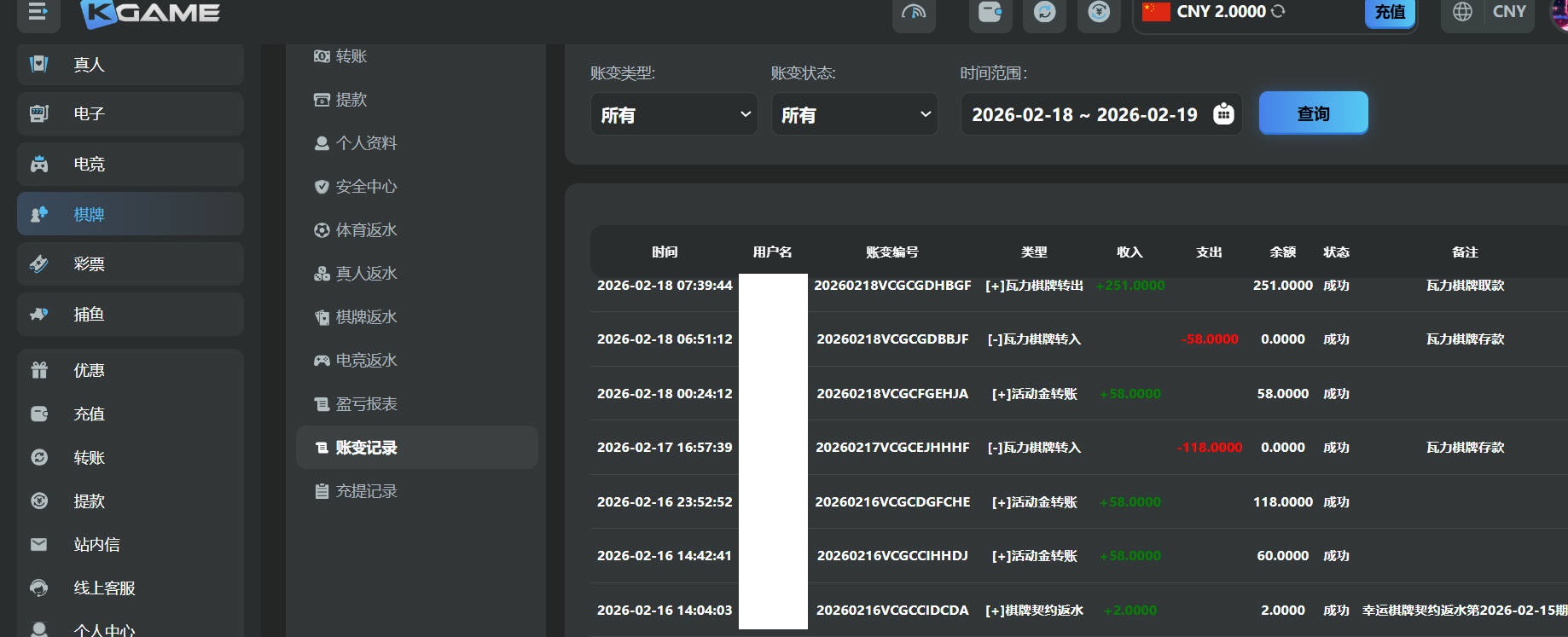This screenshot has width=1568, height=637.
Task: Refresh the CNY balance
Action: (1278, 12)
